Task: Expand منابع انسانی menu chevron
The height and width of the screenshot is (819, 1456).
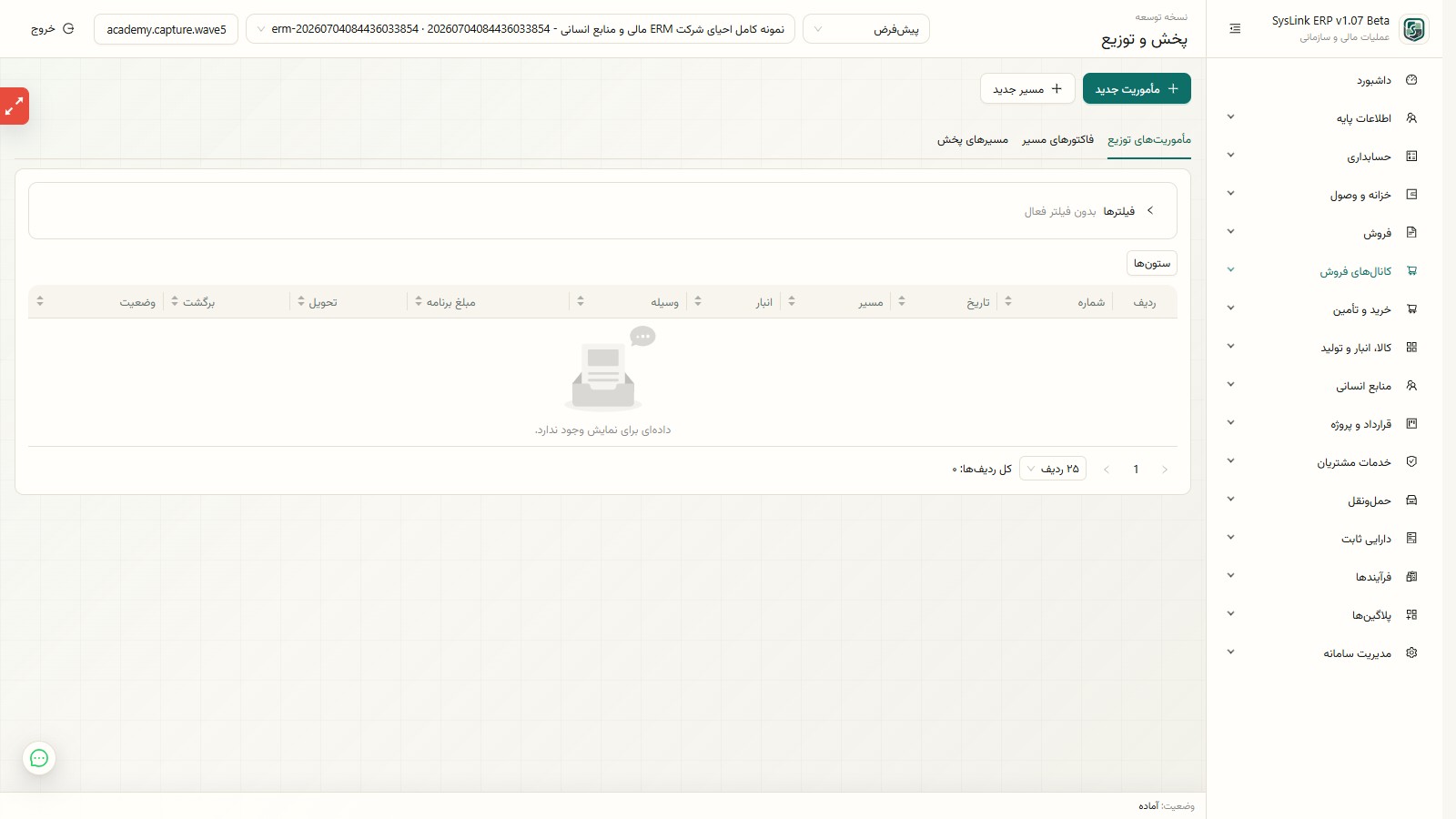Action: [x=1230, y=385]
